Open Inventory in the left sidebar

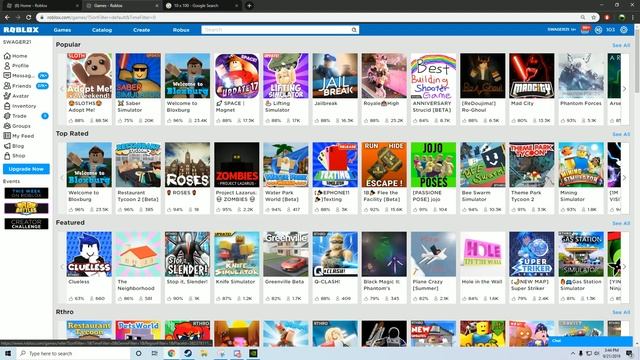click(x=20, y=106)
